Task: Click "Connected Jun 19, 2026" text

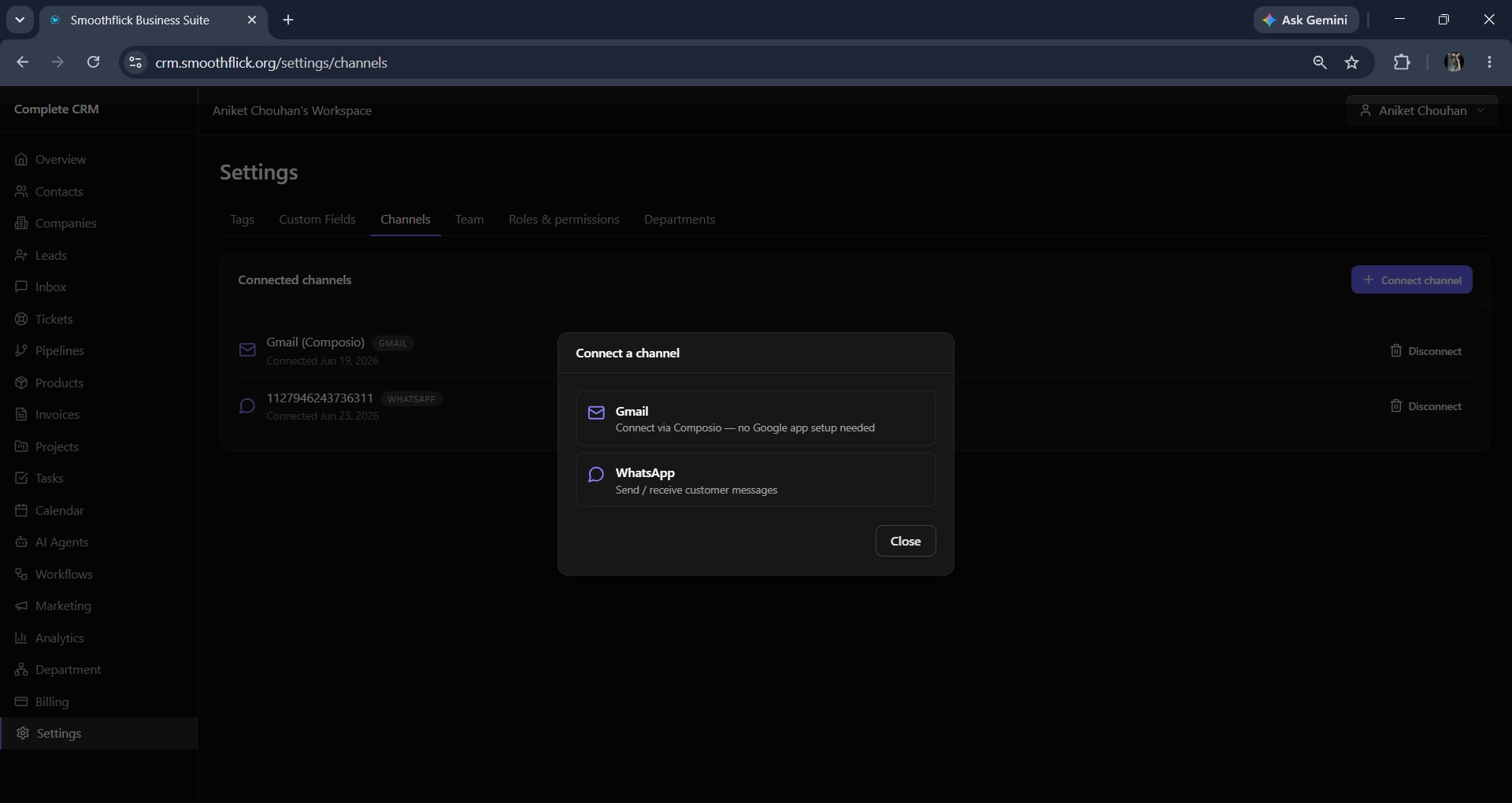Action: 322,361
